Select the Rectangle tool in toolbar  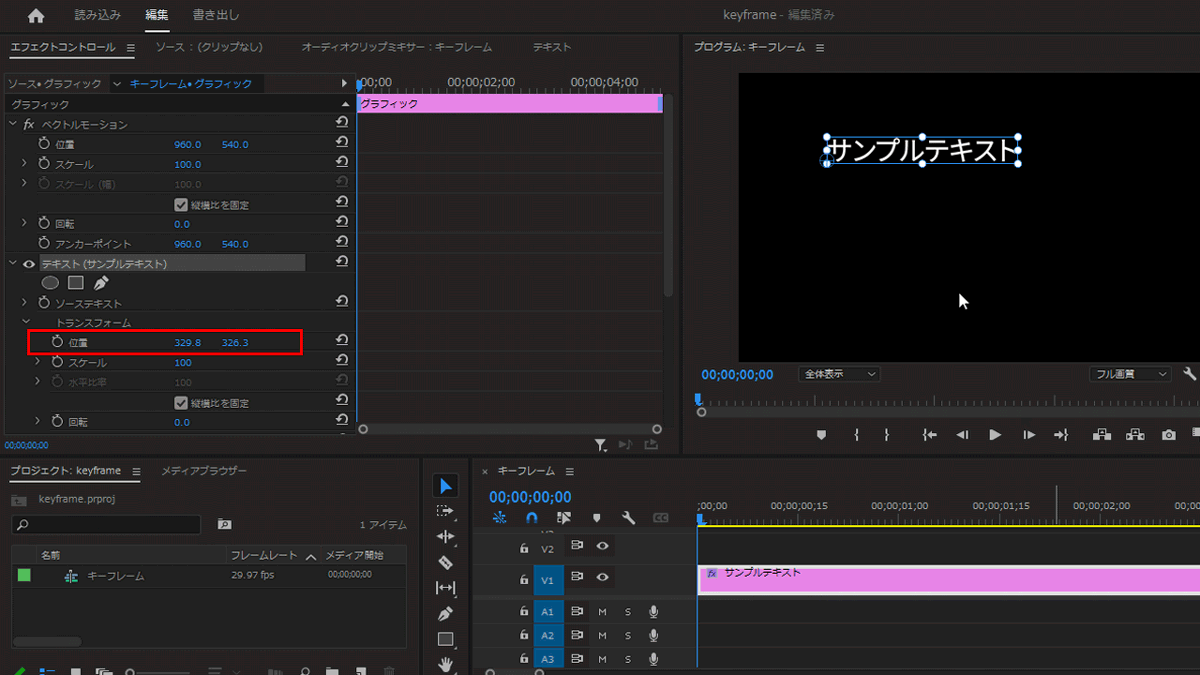pyautogui.click(x=446, y=639)
